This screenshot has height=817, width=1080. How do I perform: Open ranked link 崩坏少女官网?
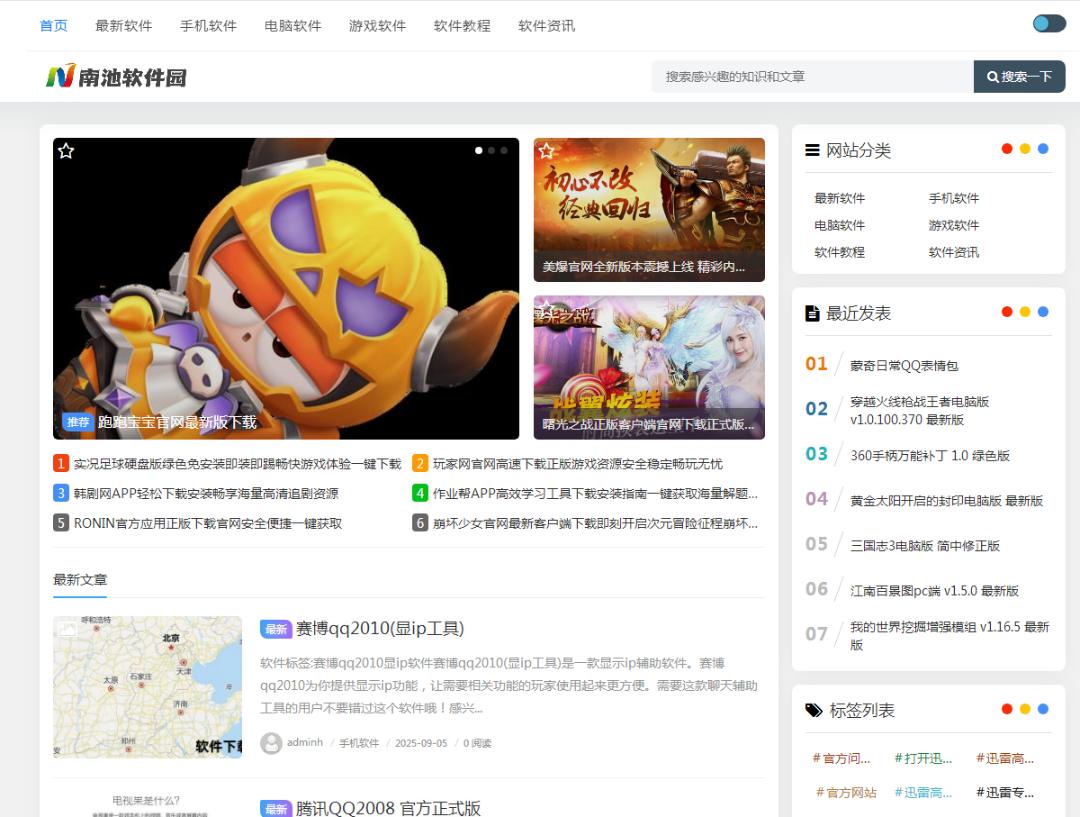coord(595,523)
